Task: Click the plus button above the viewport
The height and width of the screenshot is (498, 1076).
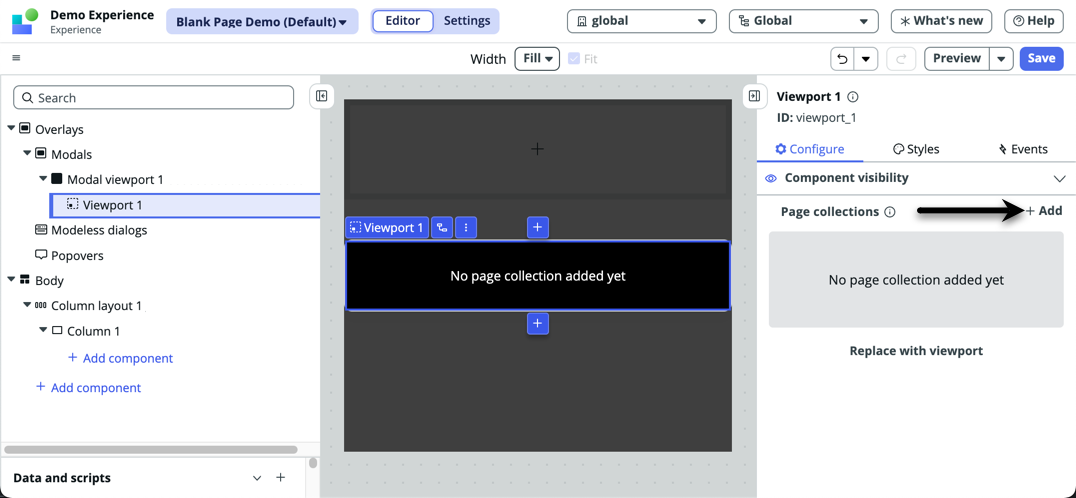Action: pos(537,227)
